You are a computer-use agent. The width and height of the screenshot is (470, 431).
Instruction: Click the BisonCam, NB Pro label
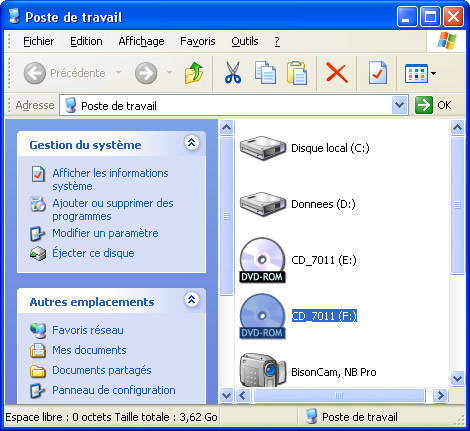[x=334, y=372]
